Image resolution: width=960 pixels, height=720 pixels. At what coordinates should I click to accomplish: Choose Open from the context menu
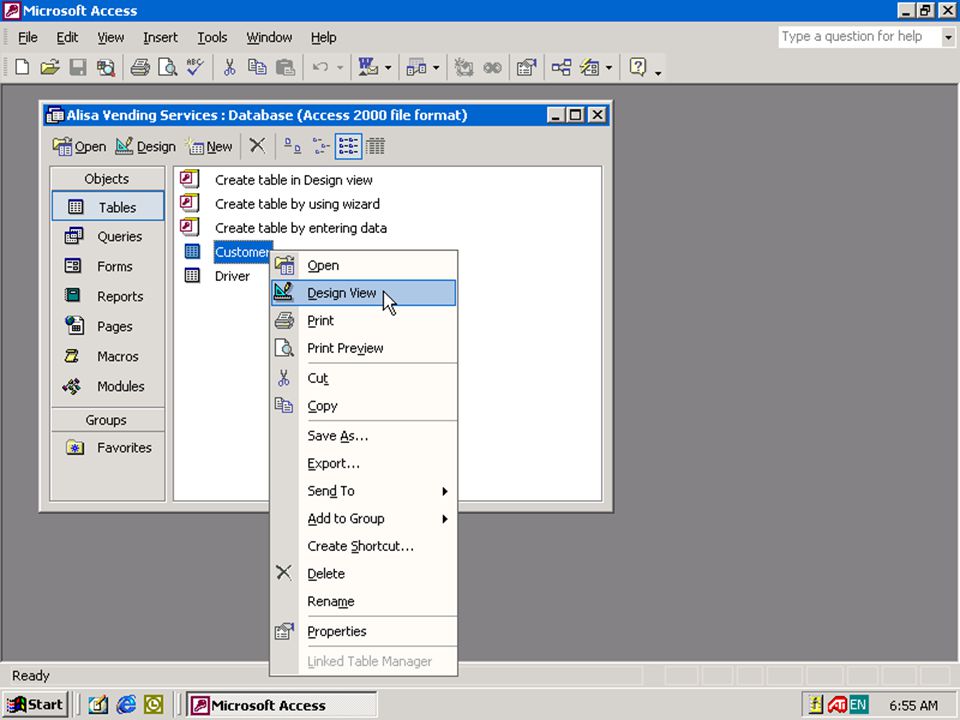tap(364, 266)
